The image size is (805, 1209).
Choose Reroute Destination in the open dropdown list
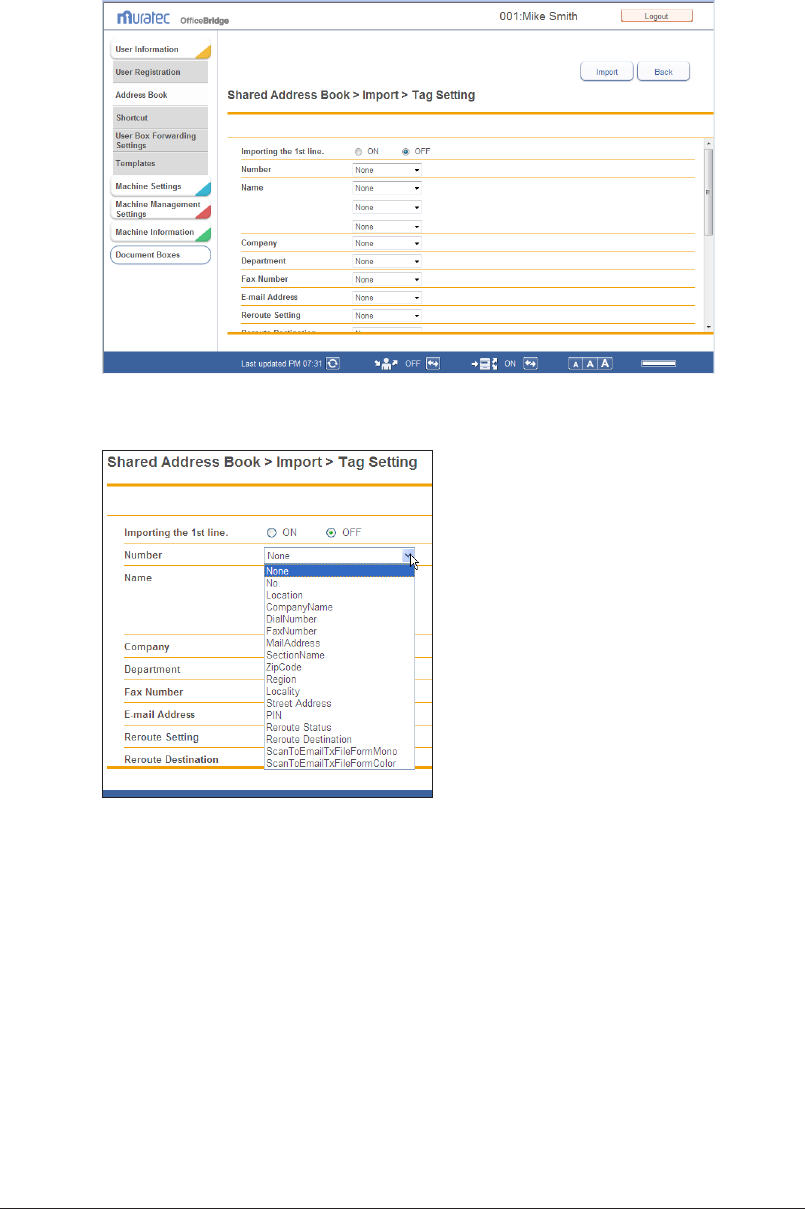pyautogui.click(x=339, y=739)
